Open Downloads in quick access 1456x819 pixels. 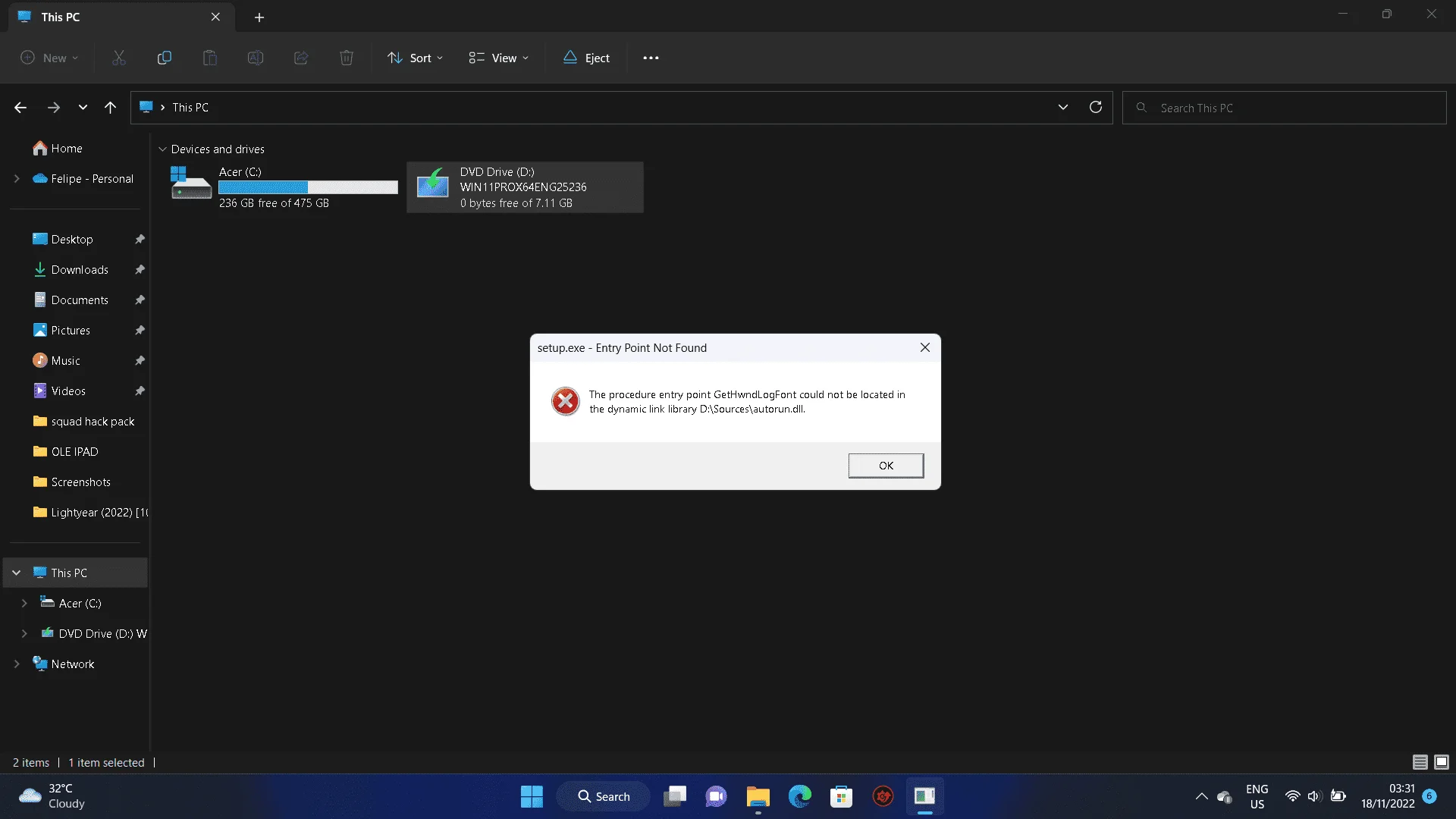[80, 270]
